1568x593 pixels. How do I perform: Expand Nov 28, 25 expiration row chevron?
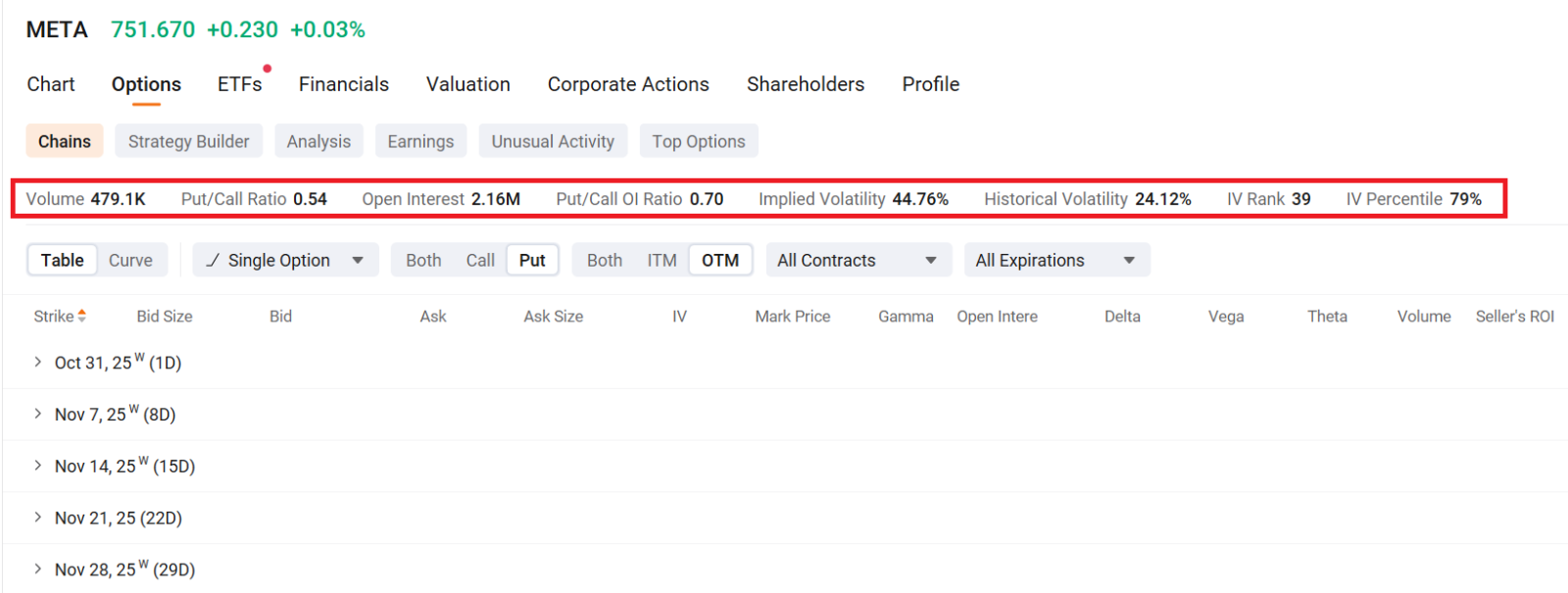38,568
